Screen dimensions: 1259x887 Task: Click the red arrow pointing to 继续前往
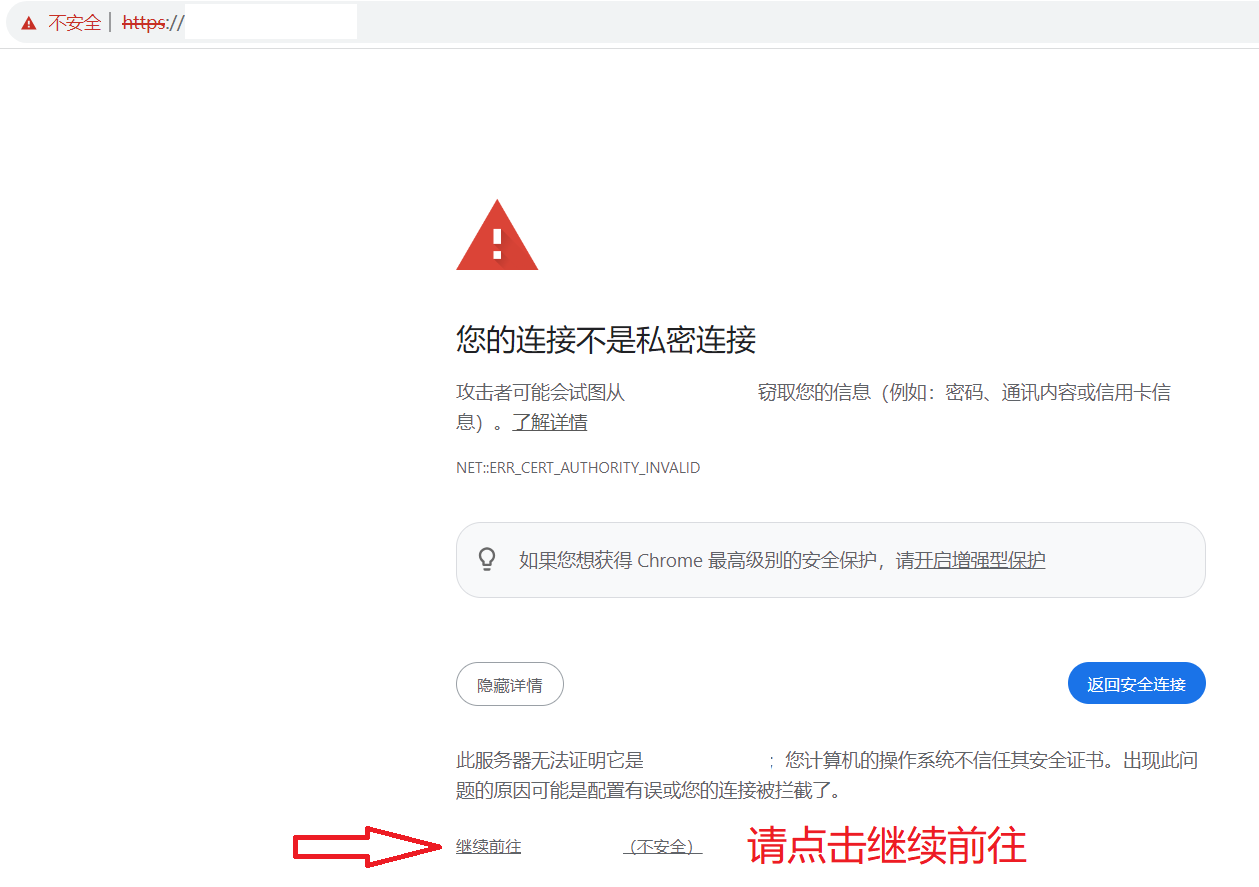(367, 847)
